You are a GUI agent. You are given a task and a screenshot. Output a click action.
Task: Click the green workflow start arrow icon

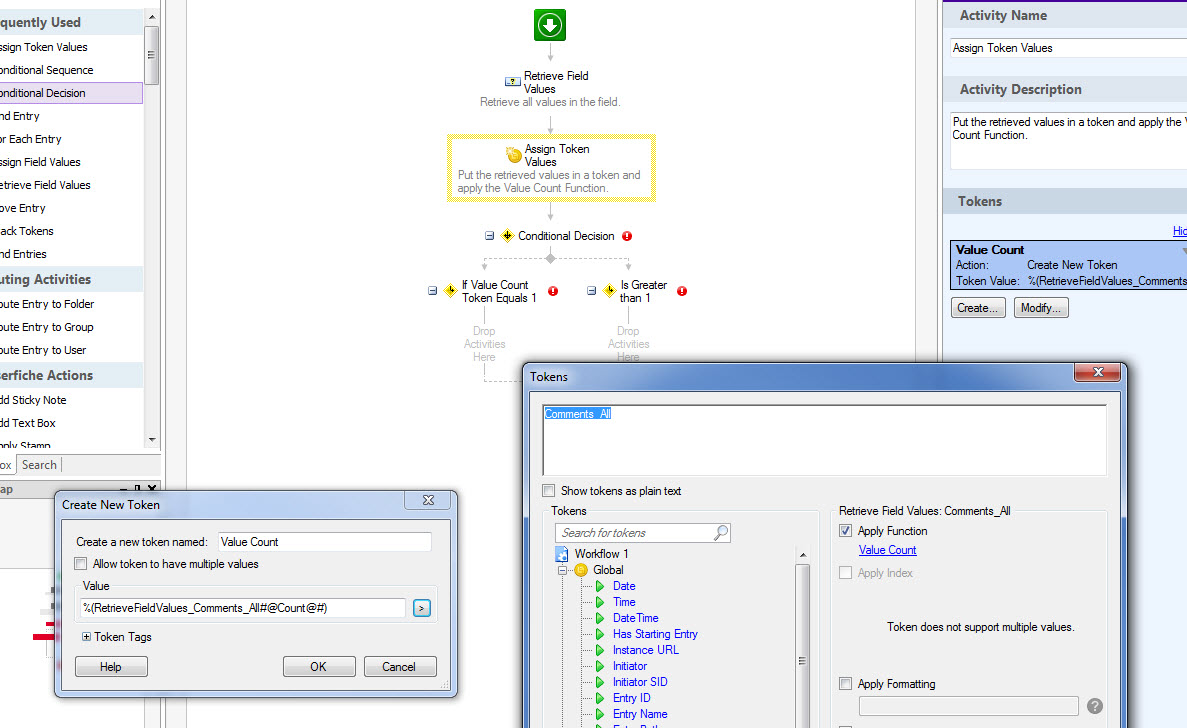click(x=549, y=25)
